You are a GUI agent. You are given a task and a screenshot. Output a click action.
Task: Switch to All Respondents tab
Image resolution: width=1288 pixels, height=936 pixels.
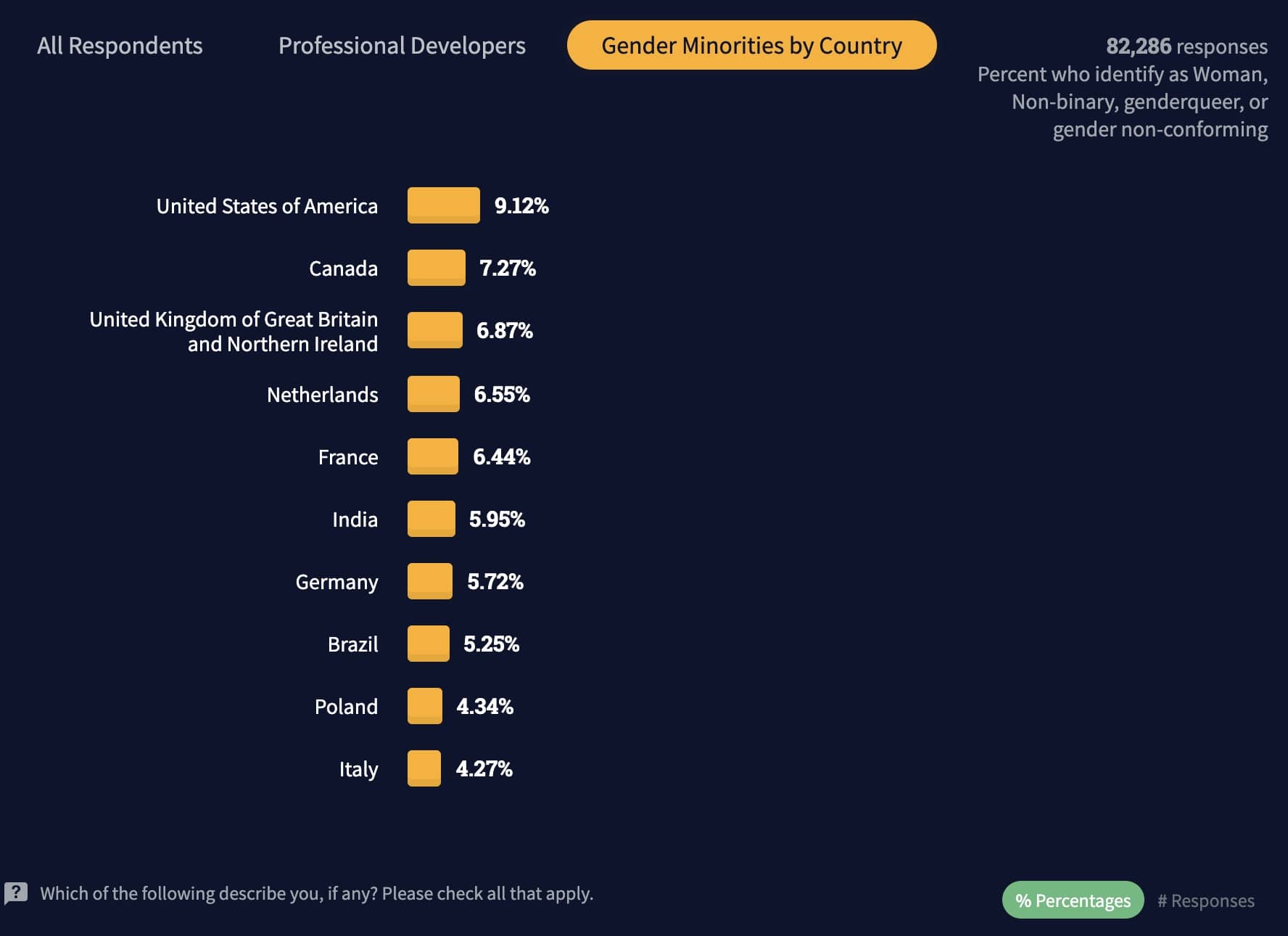click(120, 46)
